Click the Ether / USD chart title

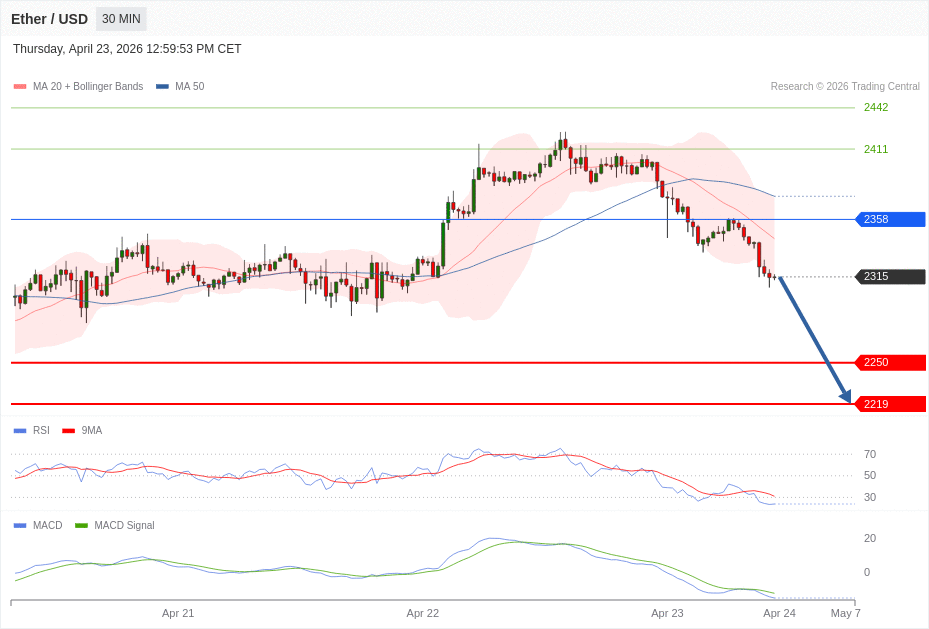point(49,19)
